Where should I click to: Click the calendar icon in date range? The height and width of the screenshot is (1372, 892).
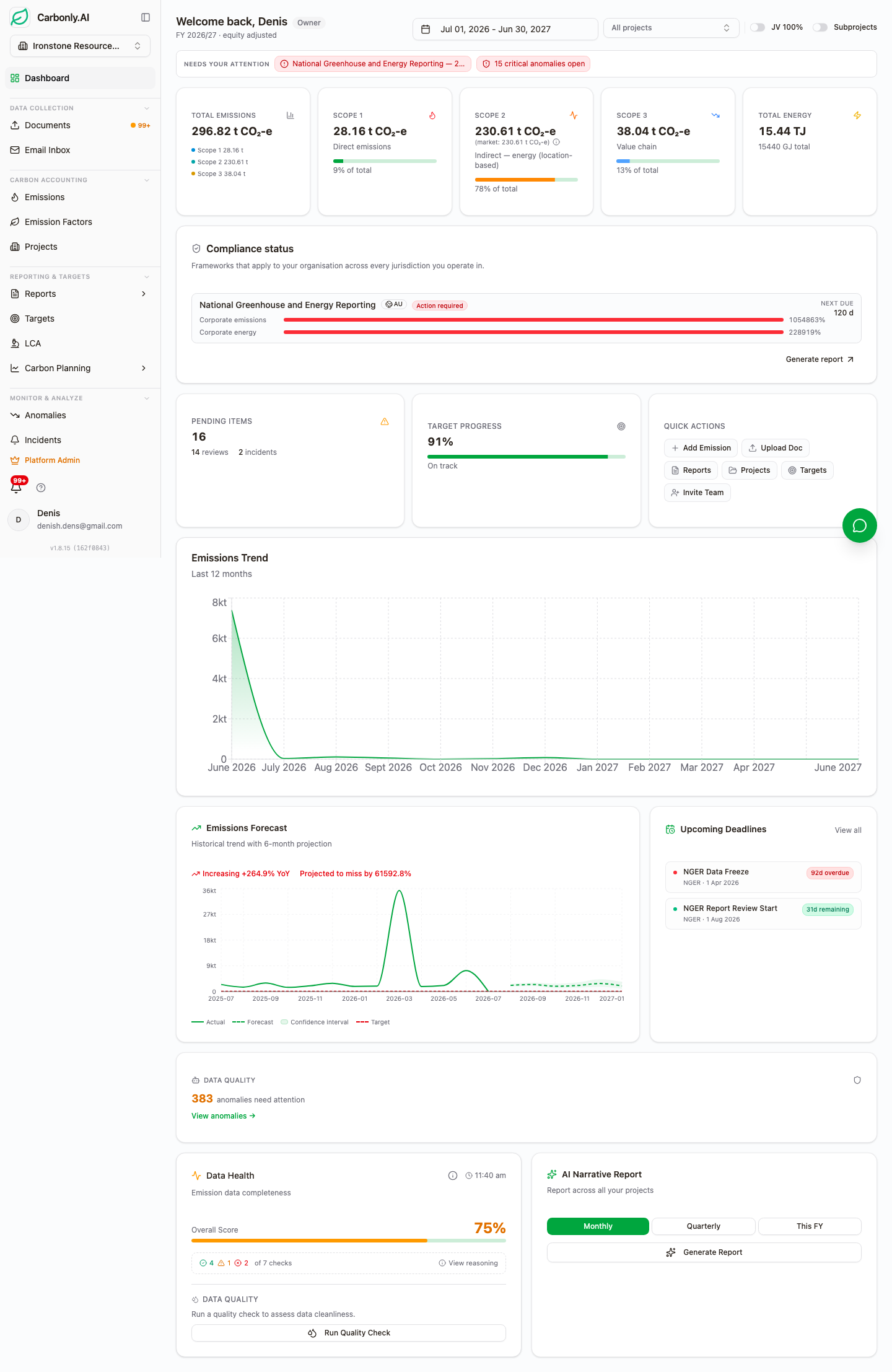click(426, 29)
